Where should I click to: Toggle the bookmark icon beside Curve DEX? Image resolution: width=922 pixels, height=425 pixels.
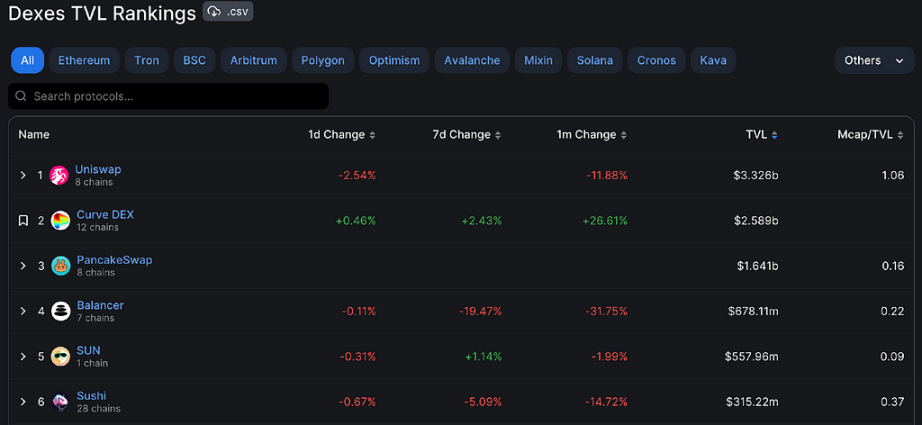click(23, 220)
